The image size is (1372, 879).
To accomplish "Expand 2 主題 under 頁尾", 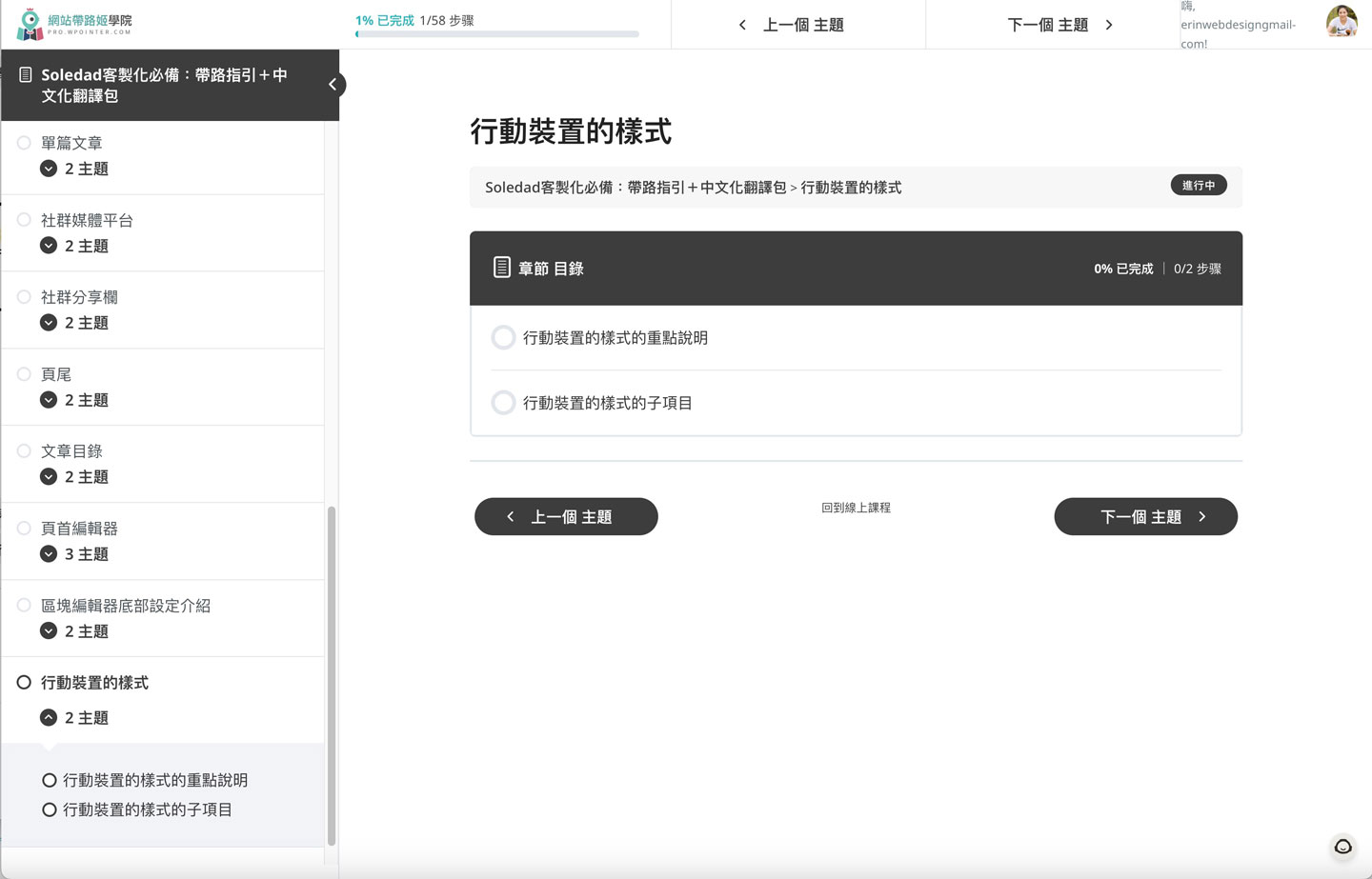I will [74, 400].
